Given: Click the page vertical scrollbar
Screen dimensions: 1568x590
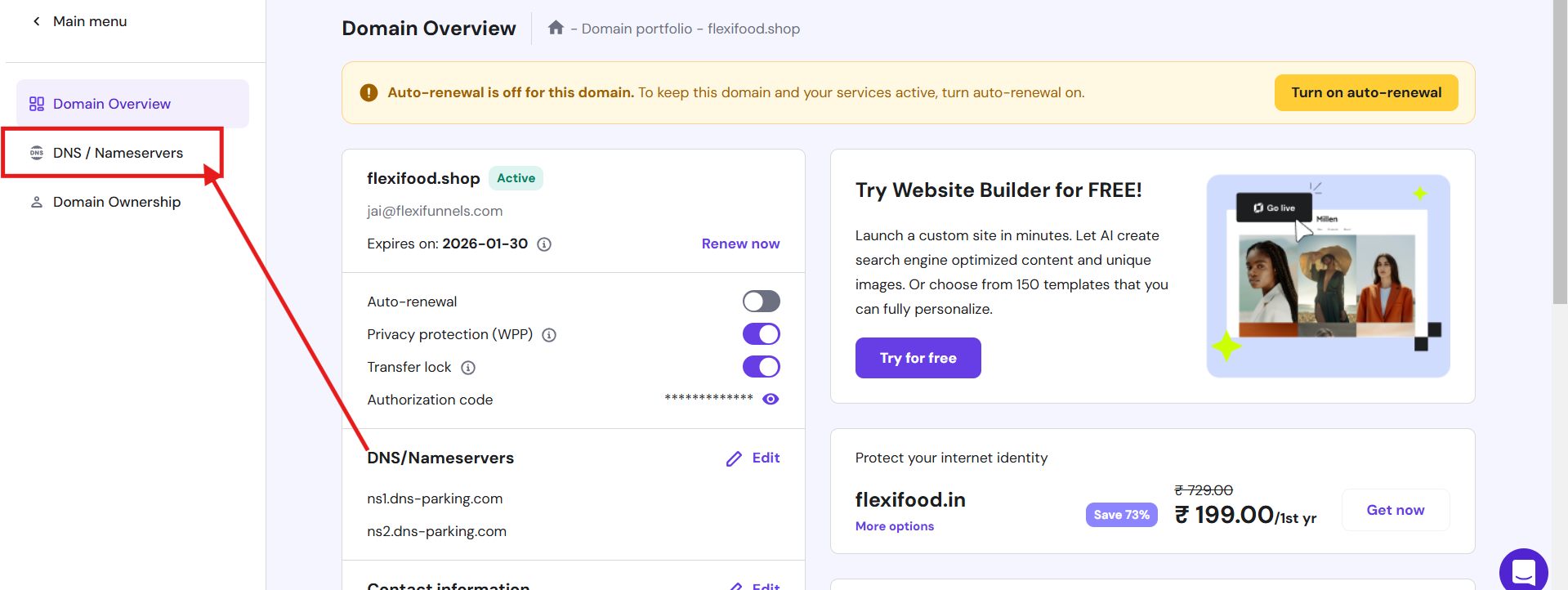Looking at the screenshot, I should [x=1560, y=152].
